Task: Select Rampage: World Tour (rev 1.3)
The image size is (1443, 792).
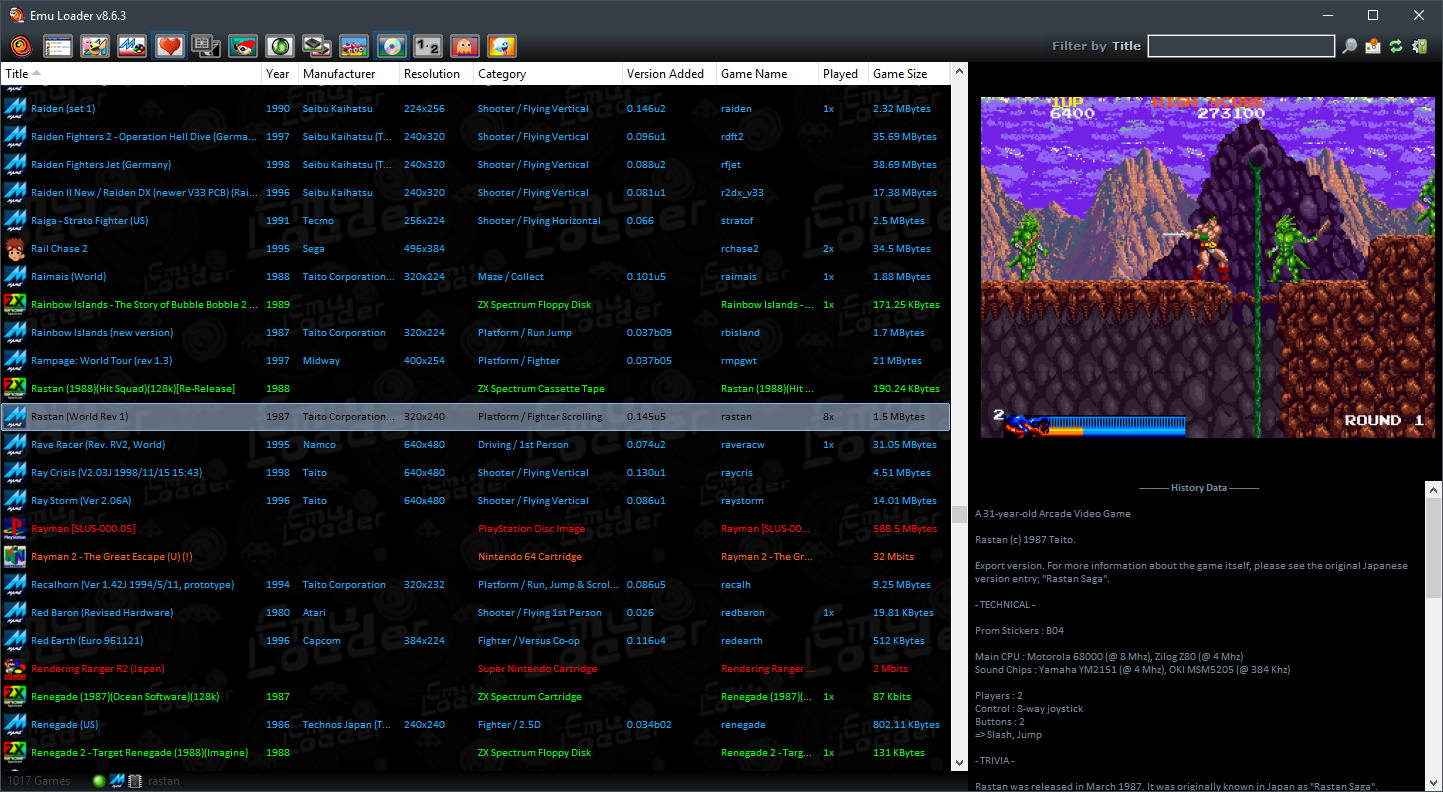Action: [475, 360]
